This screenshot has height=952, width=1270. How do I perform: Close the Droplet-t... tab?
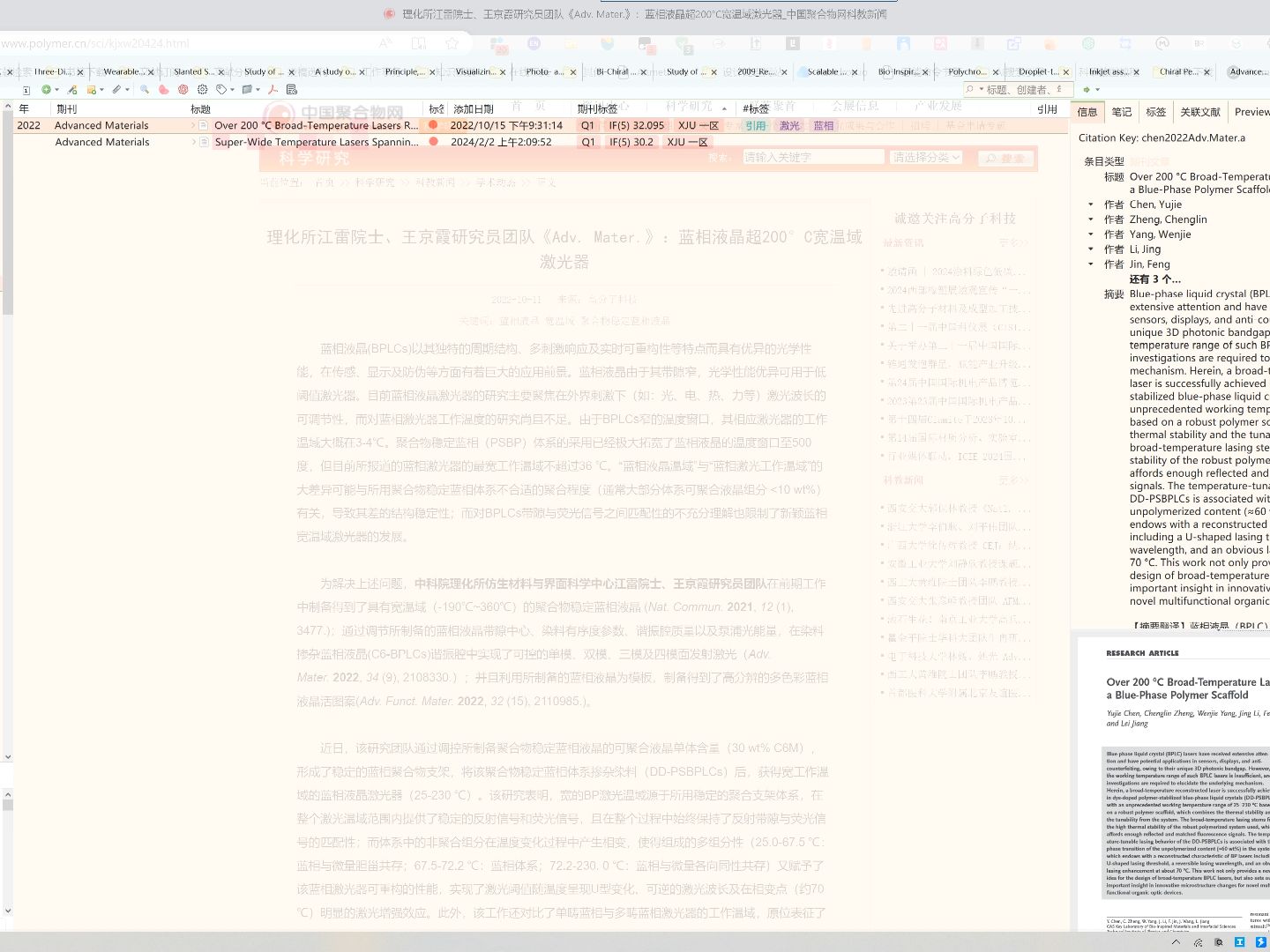(1066, 72)
